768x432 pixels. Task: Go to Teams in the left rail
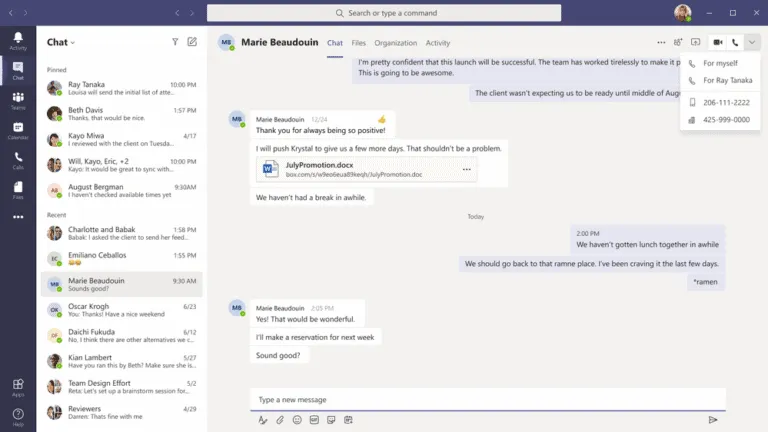tap(18, 100)
